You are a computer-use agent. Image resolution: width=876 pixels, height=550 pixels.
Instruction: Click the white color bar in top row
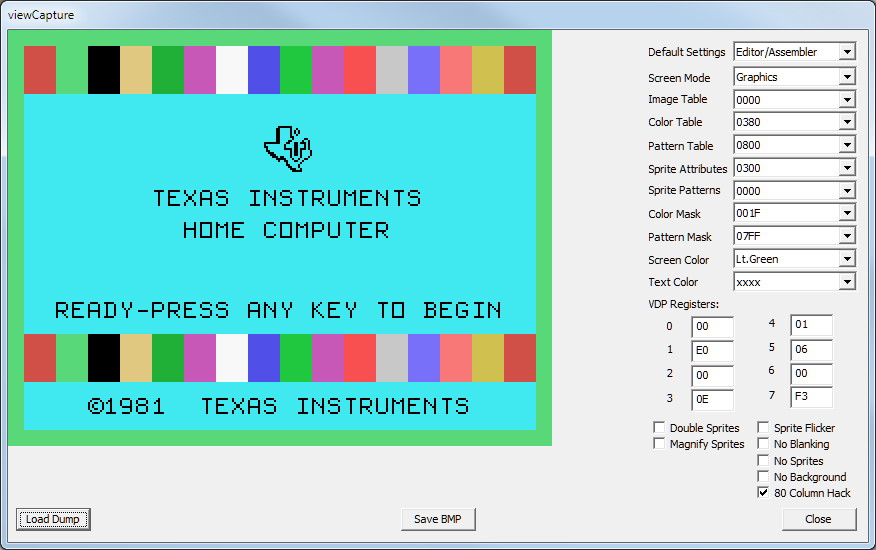[232, 70]
